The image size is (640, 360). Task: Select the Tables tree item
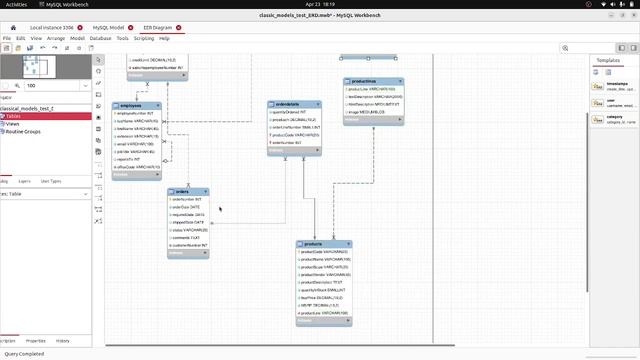[x=46, y=116]
